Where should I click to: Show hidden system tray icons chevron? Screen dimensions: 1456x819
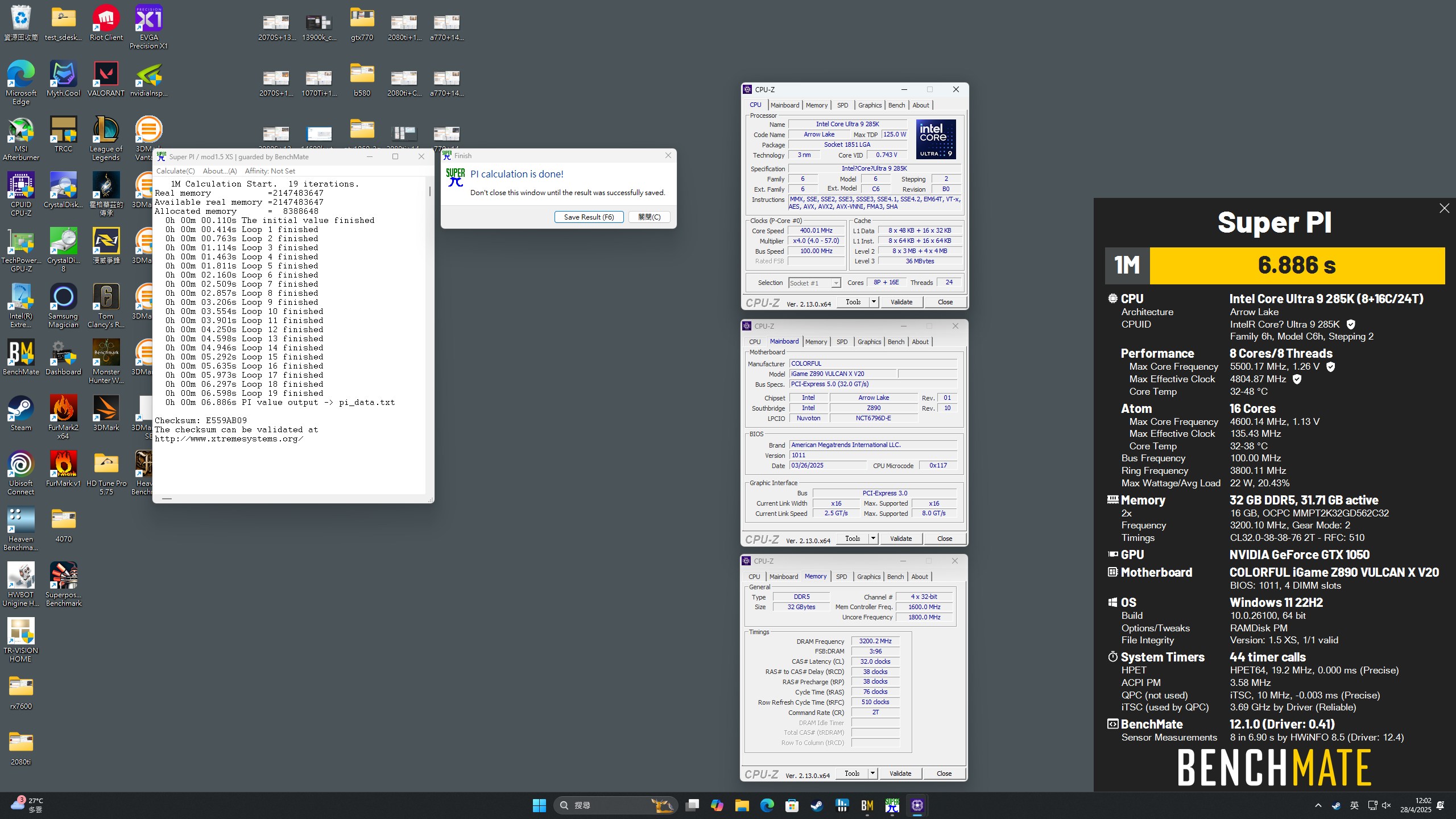(x=1318, y=805)
